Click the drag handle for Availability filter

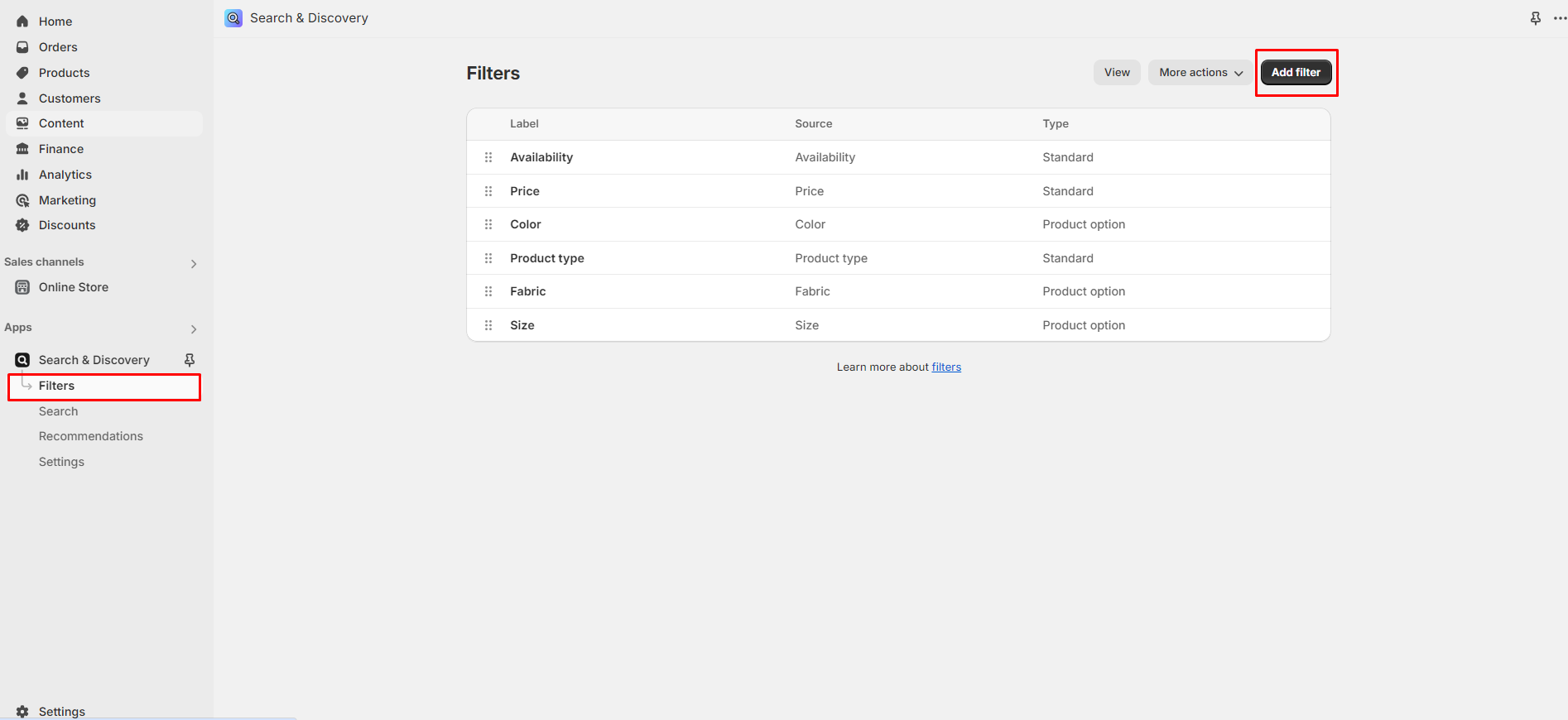coord(488,157)
